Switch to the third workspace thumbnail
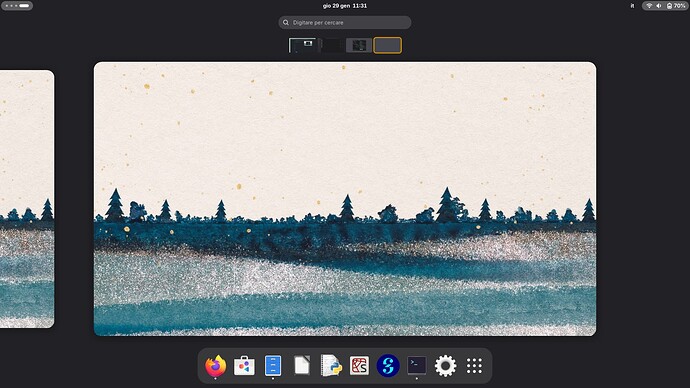Viewport: 690px width, 388px height. coord(359,45)
